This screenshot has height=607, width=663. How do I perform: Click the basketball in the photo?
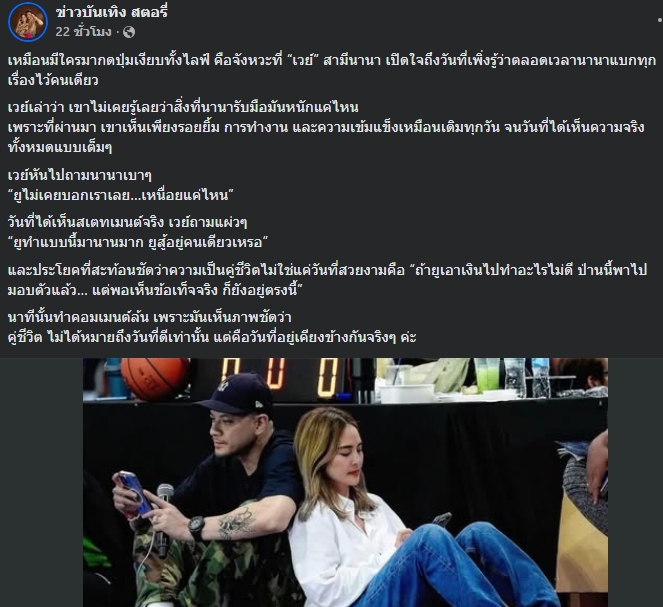(x=155, y=377)
